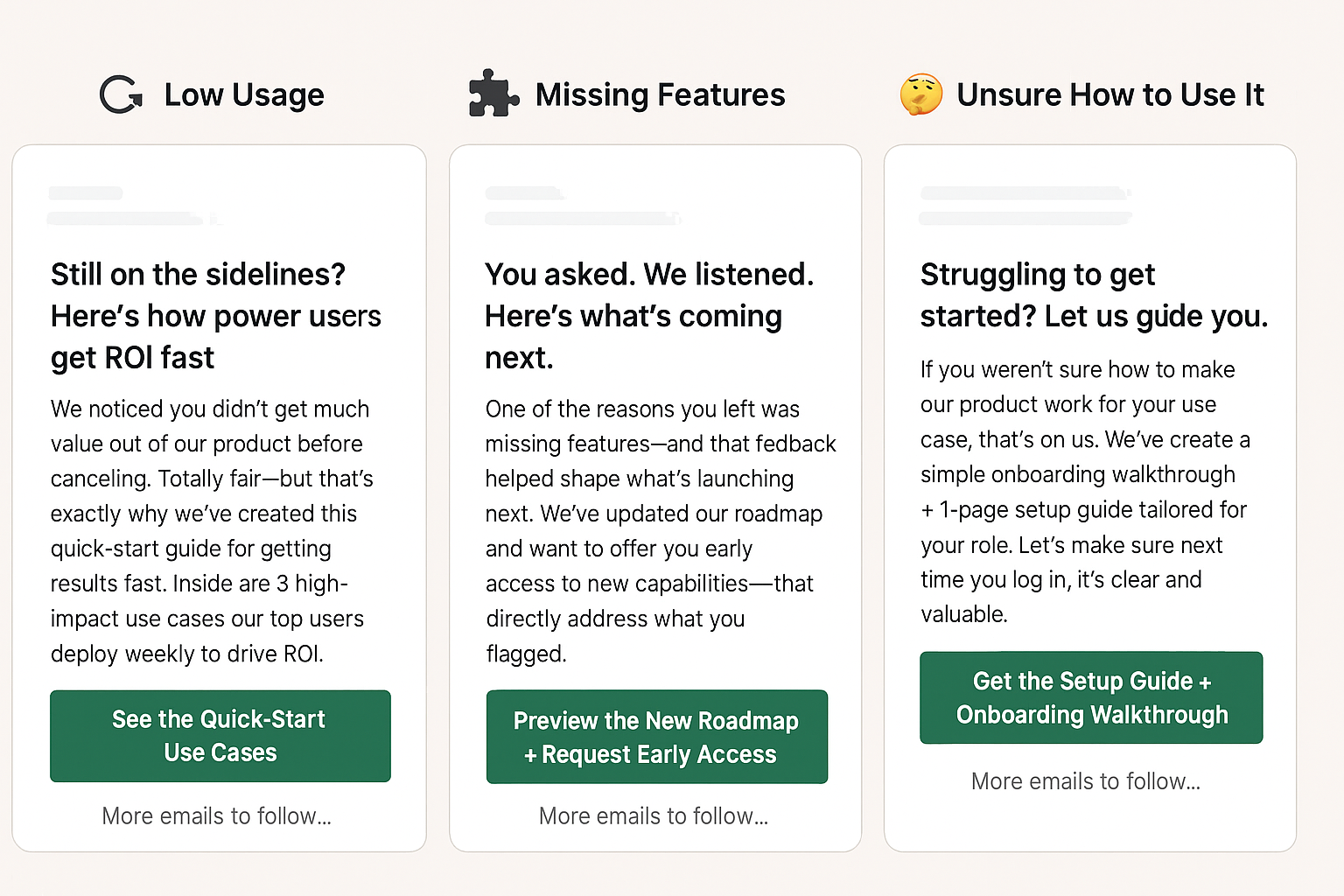Select the Low Usage heading

(x=244, y=94)
